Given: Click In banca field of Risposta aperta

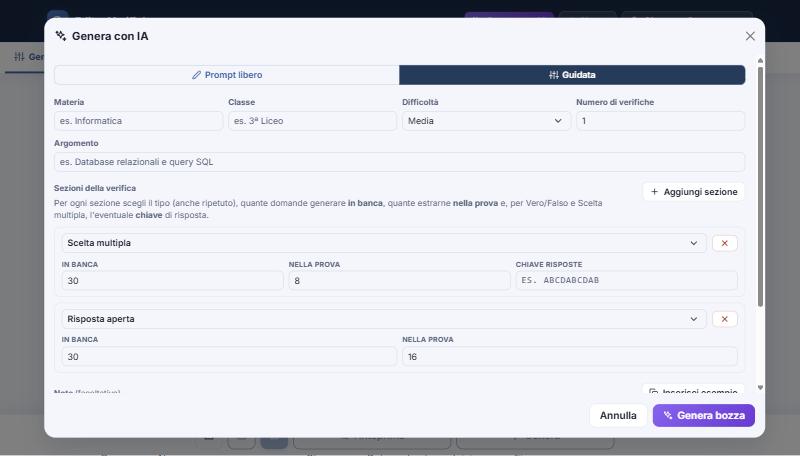Looking at the screenshot, I should click(x=229, y=357).
